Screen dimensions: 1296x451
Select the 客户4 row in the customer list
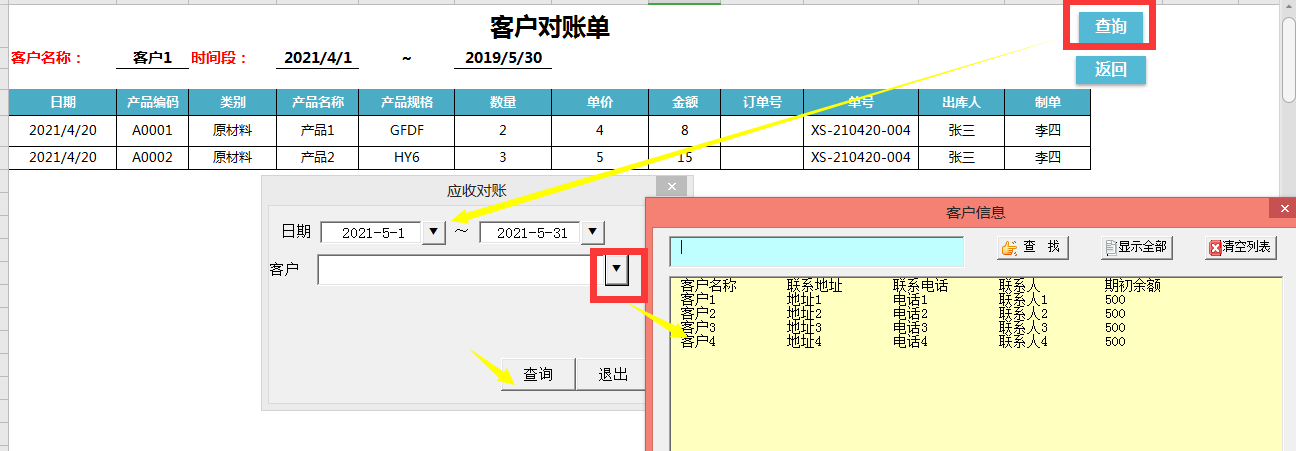(975, 341)
